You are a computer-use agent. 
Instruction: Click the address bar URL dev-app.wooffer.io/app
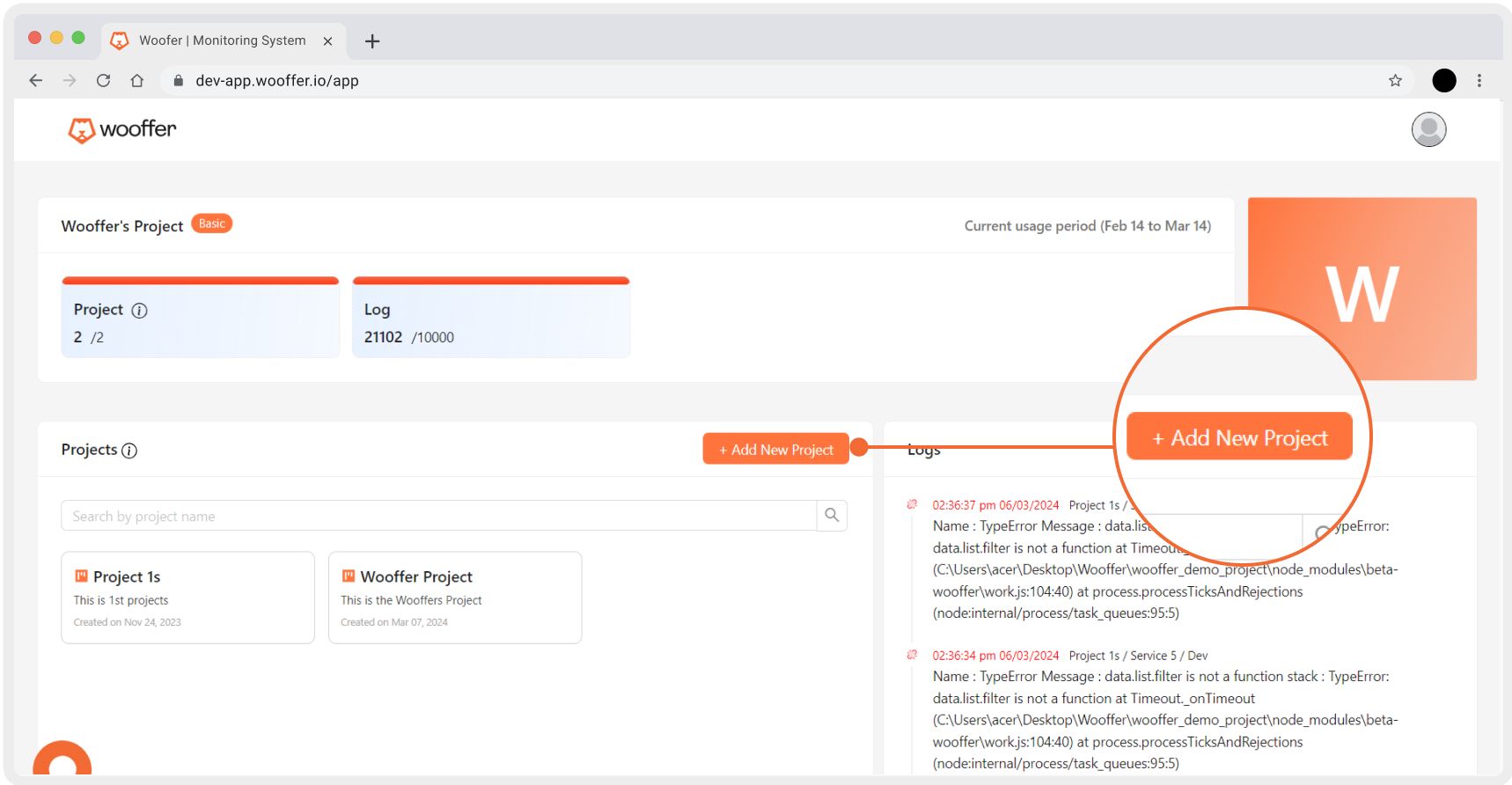[x=277, y=80]
